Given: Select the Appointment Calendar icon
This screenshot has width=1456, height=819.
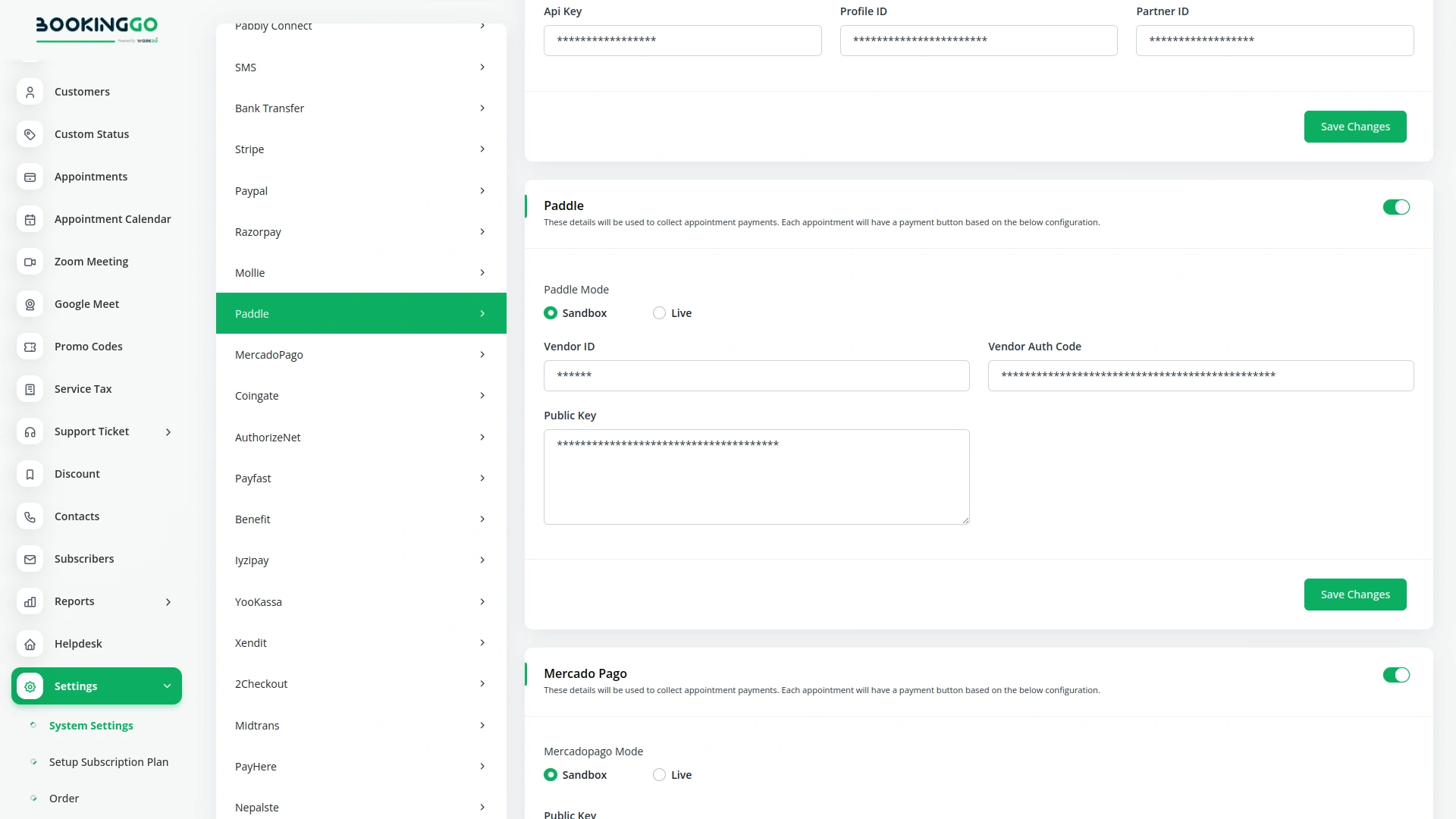Looking at the screenshot, I should pyautogui.click(x=30, y=219).
